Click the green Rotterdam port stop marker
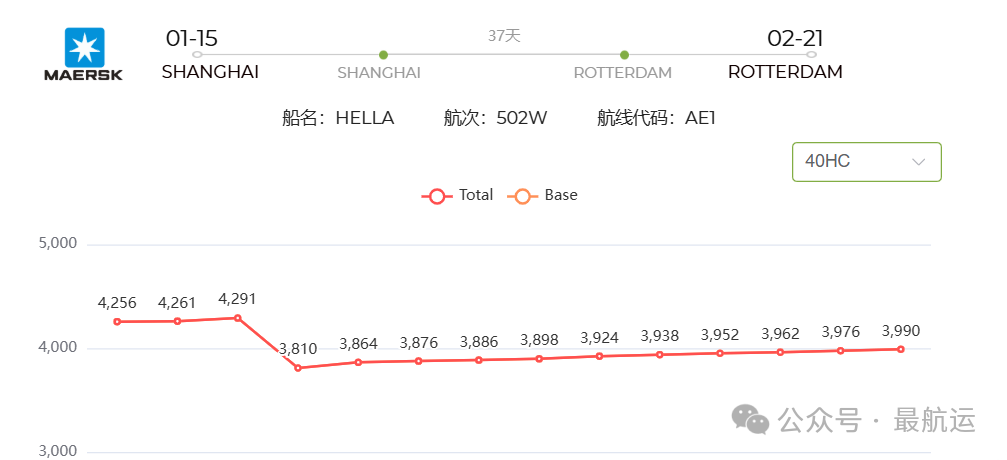This screenshot has height=460, width=1007. [624, 55]
